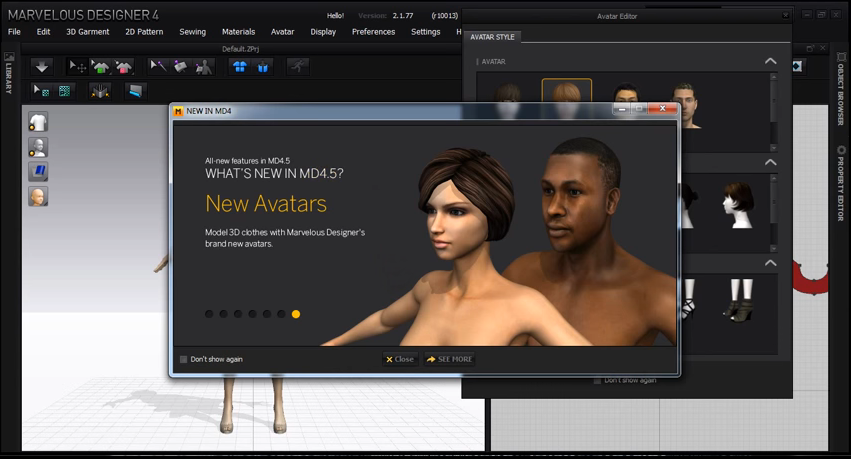Viewport: 851px width, 459px height.
Task: Click the Close button in the dialog footer
Action: [400, 359]
